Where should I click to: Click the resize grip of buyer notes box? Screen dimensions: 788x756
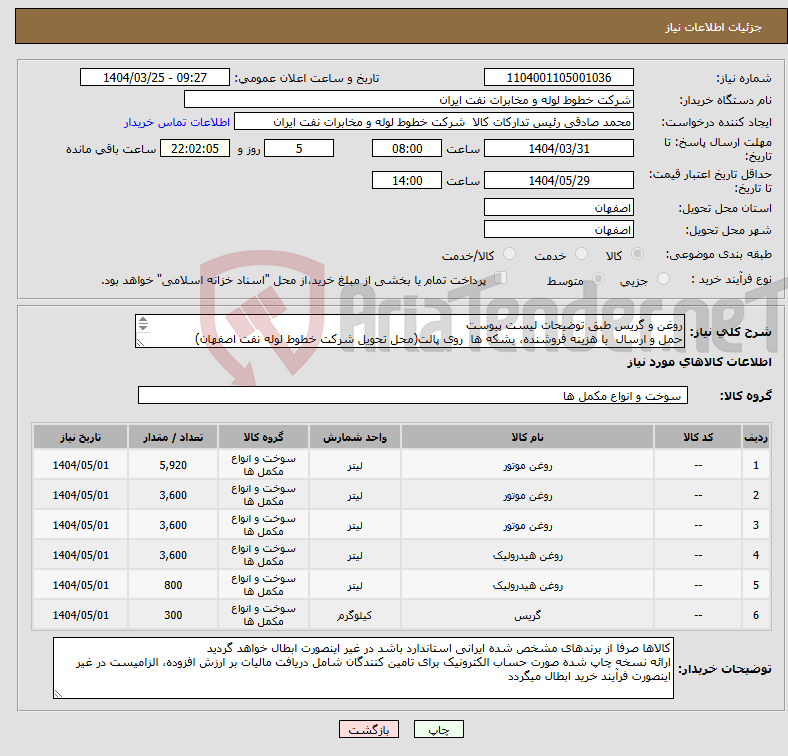(58, 694)
